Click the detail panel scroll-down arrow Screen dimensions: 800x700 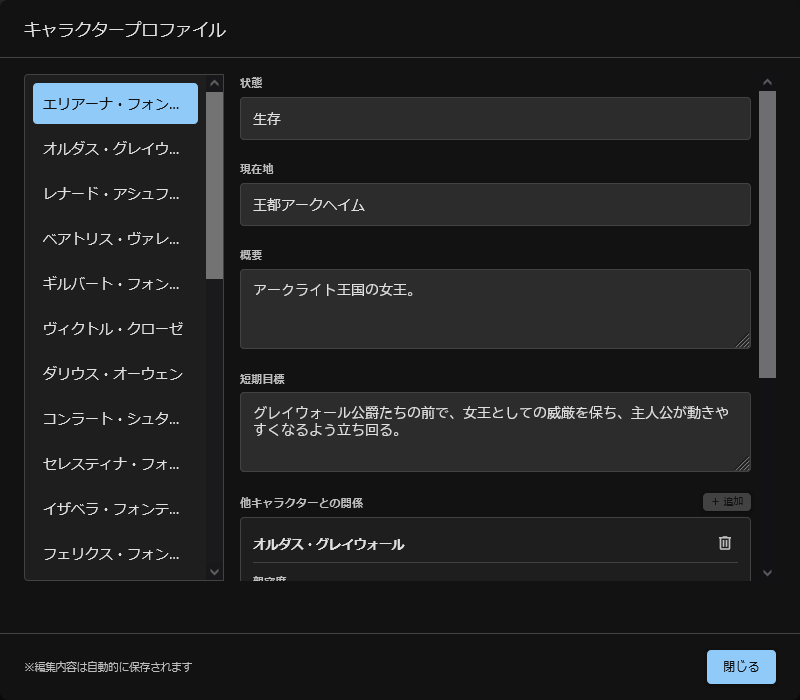(x=767, y=573)
